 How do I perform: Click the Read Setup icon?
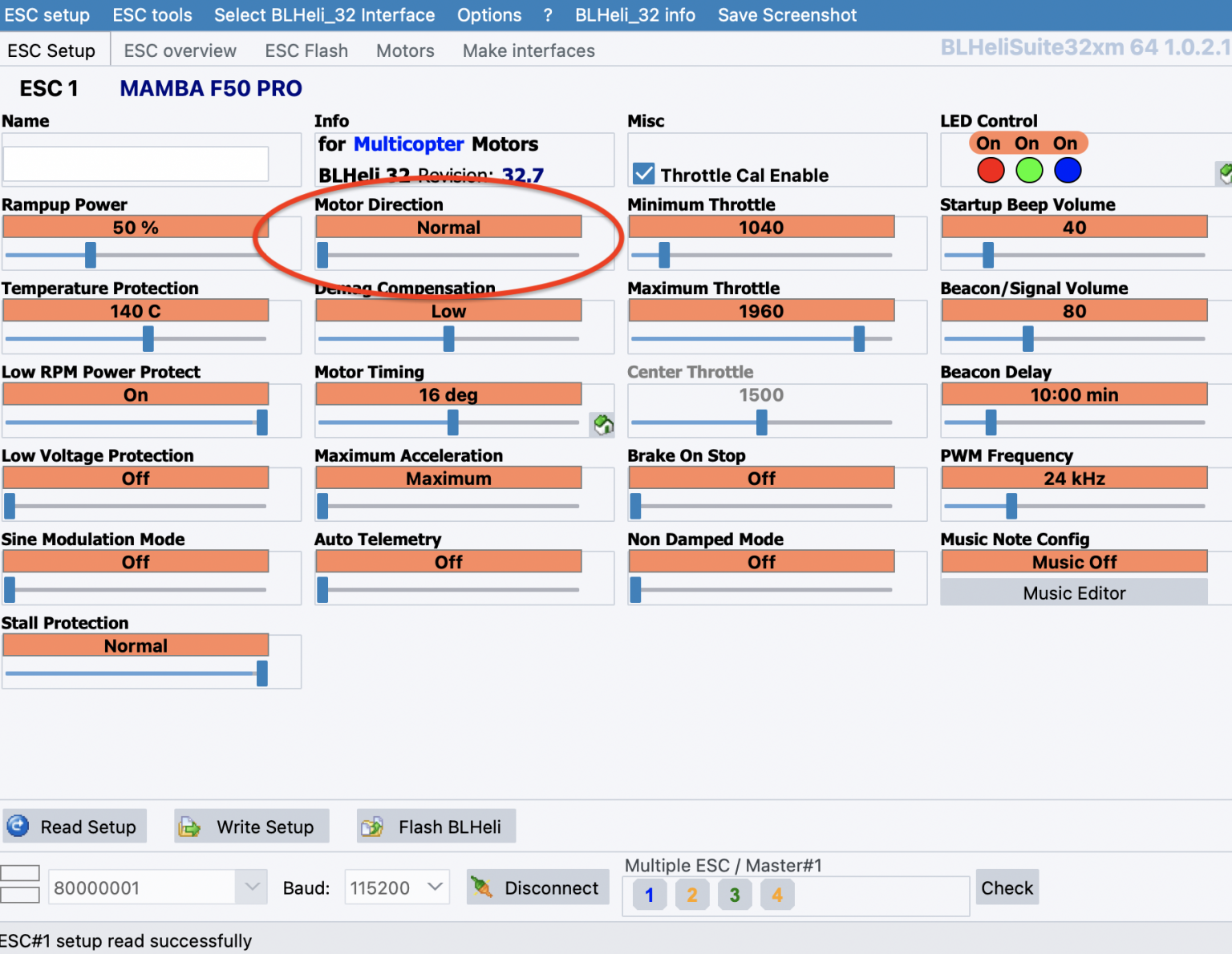[18, 826]
